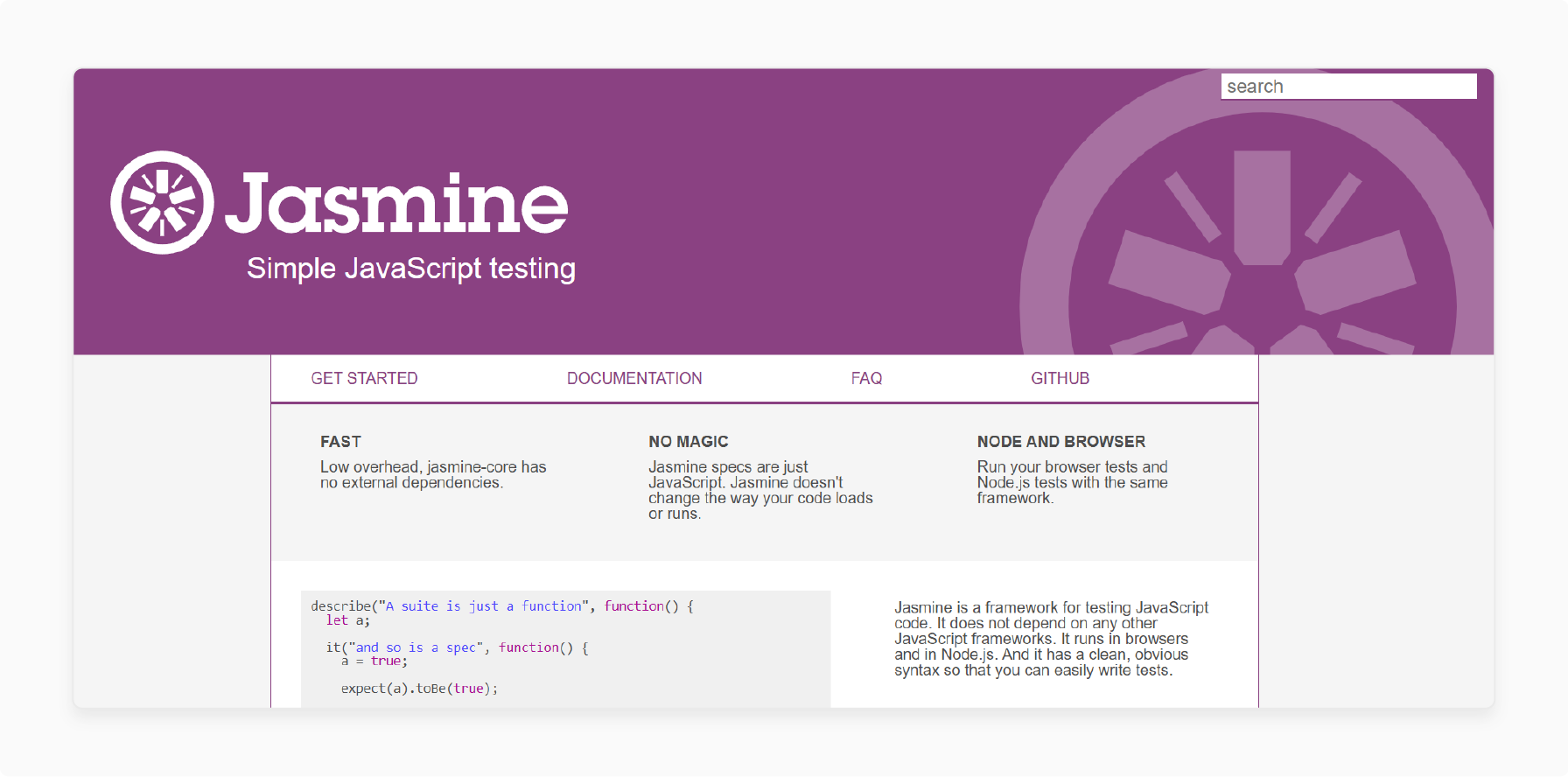Click the Jasmine wordmark title

click(x=396, y=203)
